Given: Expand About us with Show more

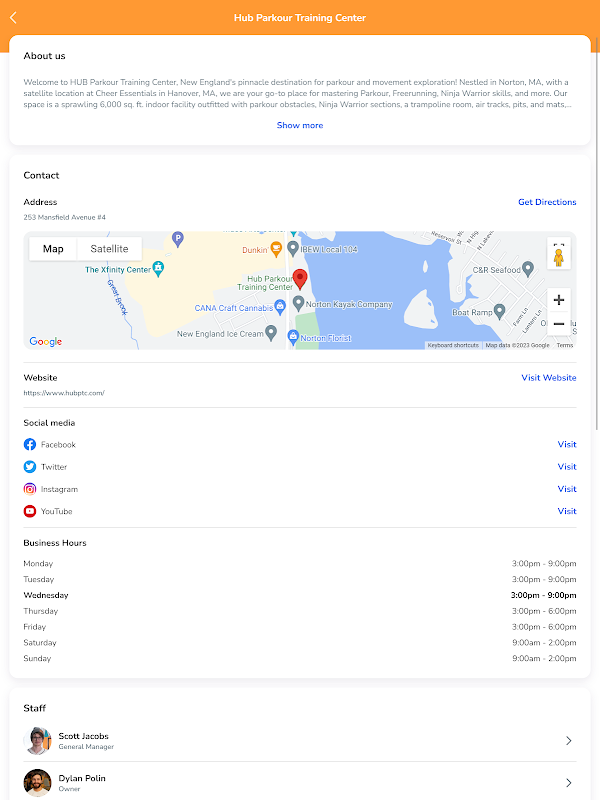Looking at the screenshot, I should pyautogui.click(x=300, y=125).
